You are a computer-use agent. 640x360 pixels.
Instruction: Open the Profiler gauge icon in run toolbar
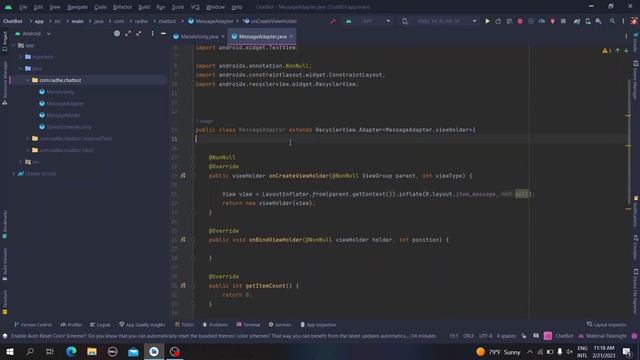542,21
